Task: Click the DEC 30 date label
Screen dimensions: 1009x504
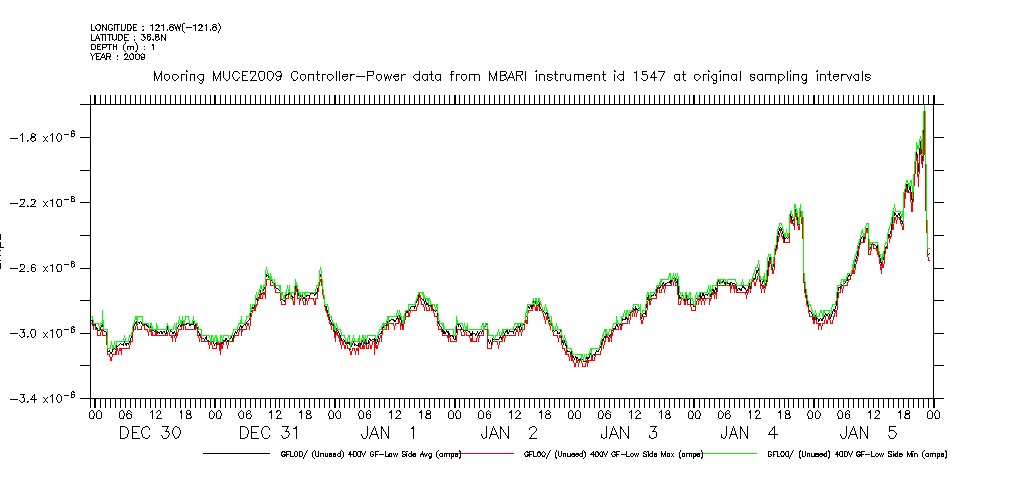Action: pyautogui.click(x=150, y=433)
